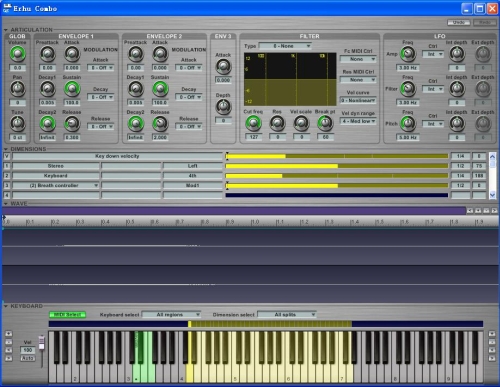Open the Fc MIDI Ctrl dropdown
Screen dimensions: 500x387
tap(358, 59)
